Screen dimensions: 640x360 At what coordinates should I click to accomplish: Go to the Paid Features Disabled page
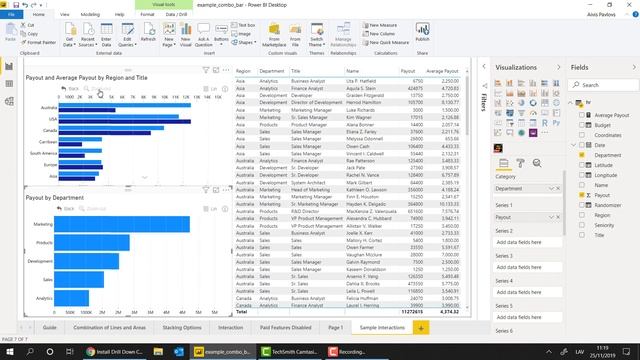coord(285,327)
